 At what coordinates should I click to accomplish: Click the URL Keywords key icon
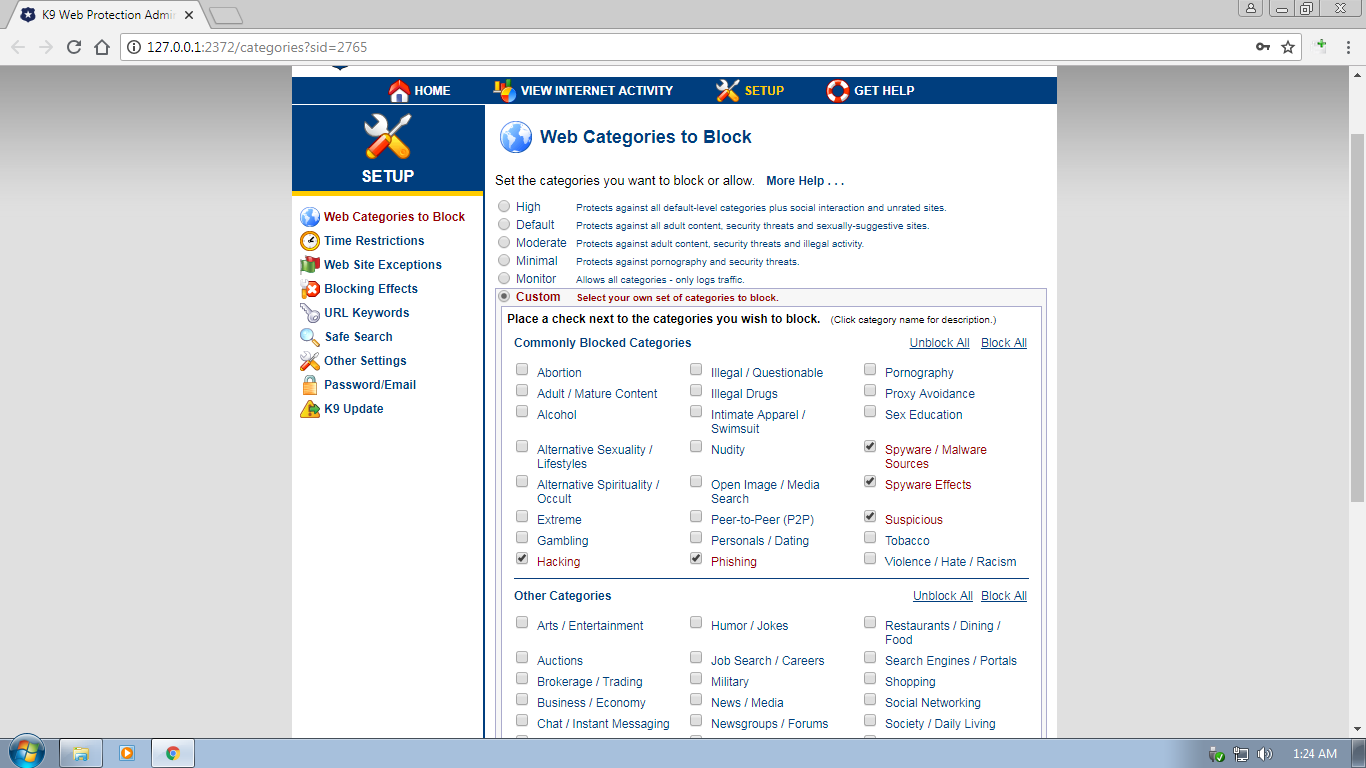[310, 313]
